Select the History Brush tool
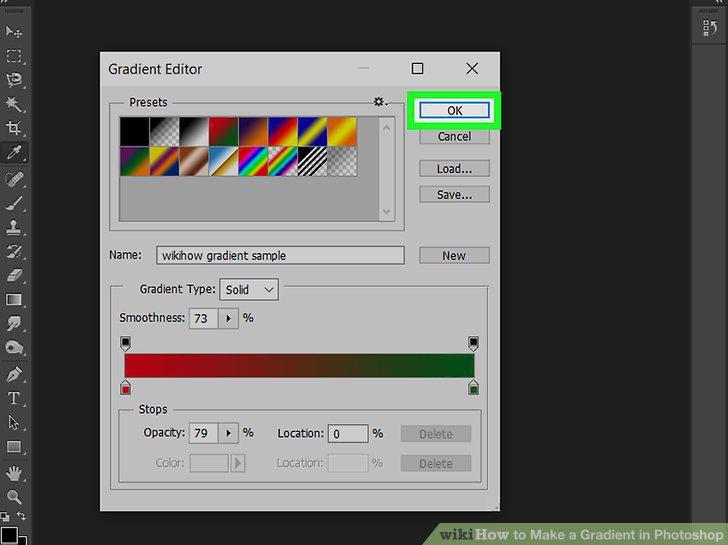 pos(13,252)
